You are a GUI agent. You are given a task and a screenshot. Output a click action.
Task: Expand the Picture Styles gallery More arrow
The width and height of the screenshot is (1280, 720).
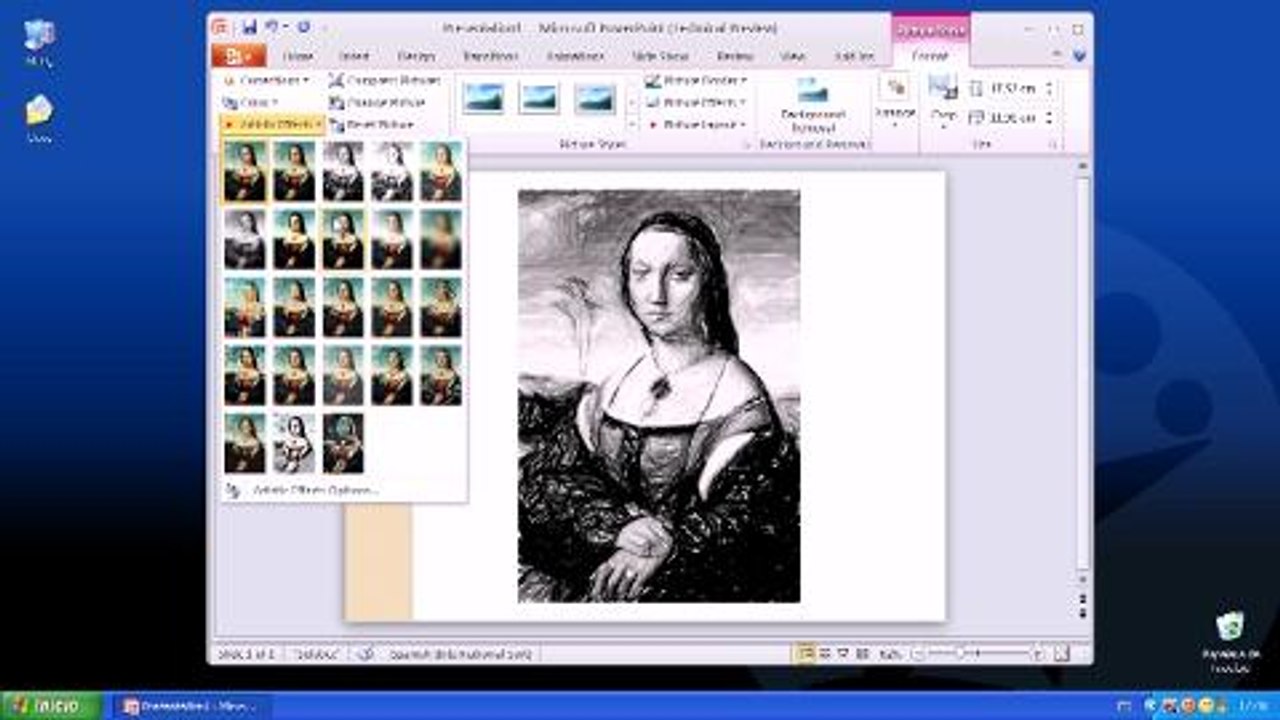point(632,124)
